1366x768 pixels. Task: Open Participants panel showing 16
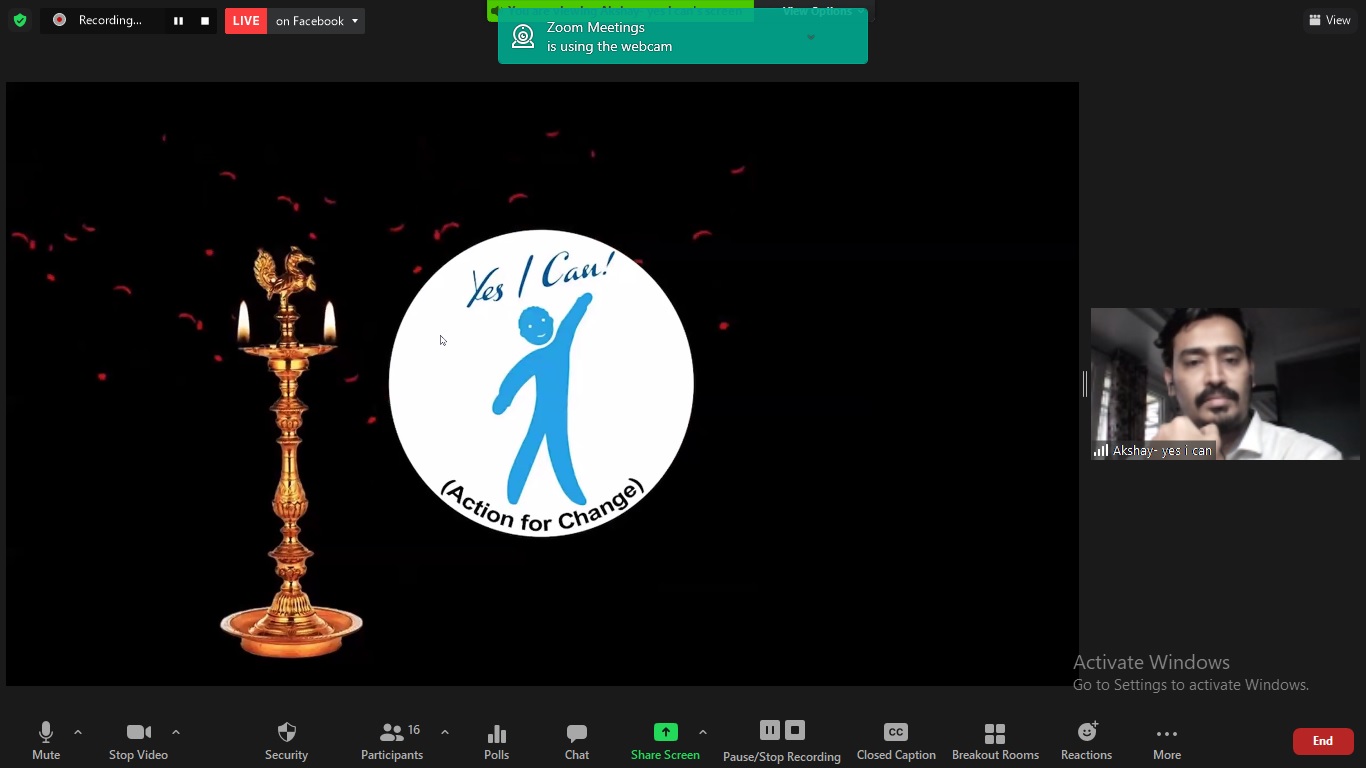[392, 741]
